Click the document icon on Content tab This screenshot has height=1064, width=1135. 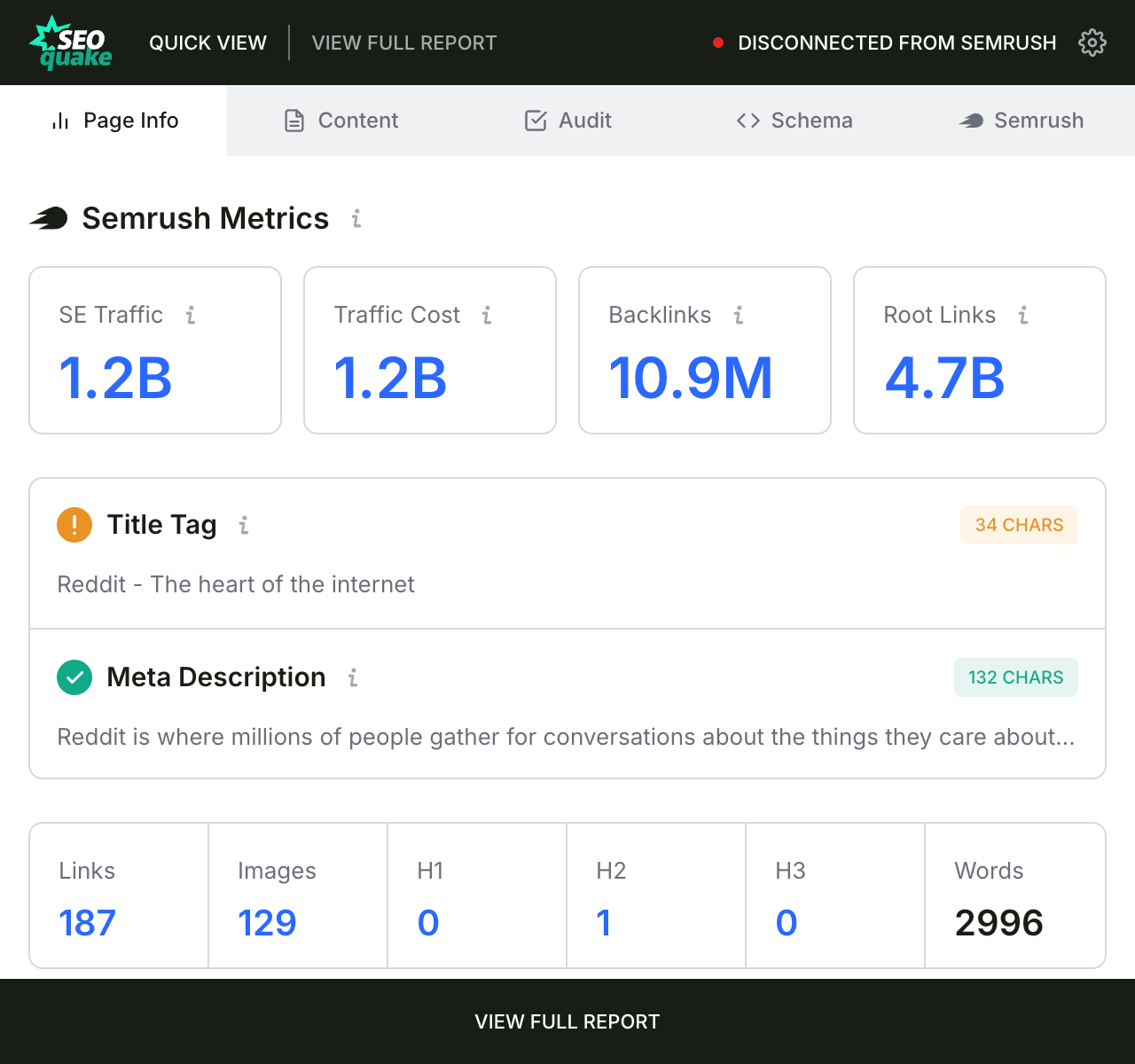(294, 121)
